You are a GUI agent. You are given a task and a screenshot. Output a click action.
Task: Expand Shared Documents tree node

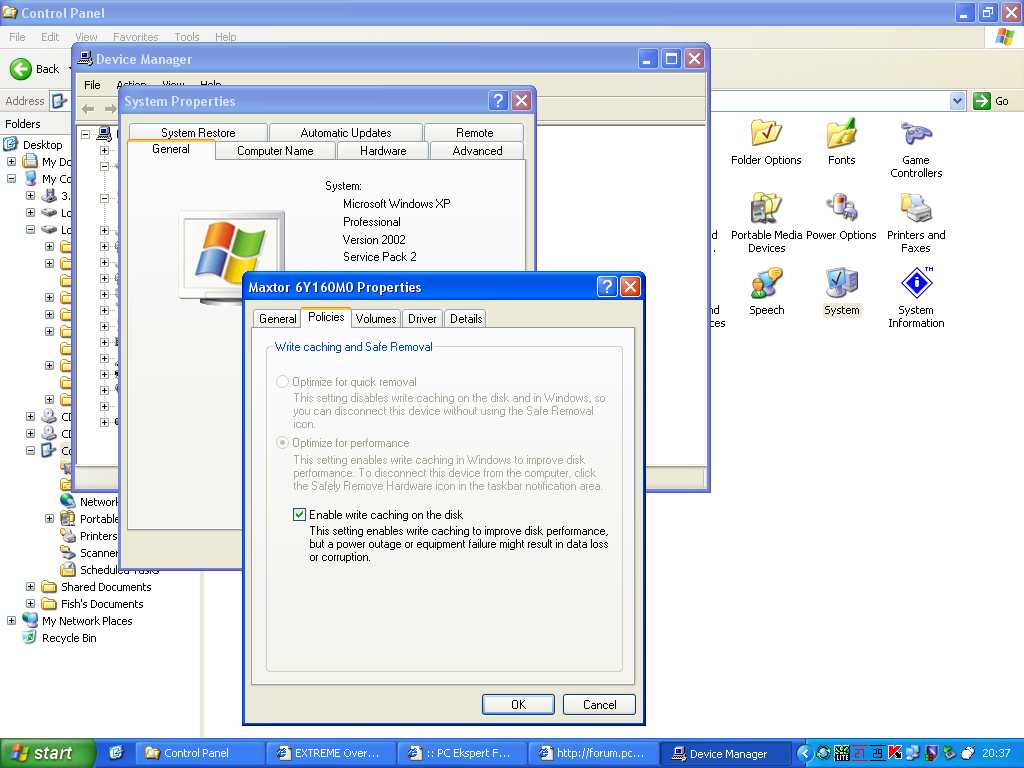30,586
